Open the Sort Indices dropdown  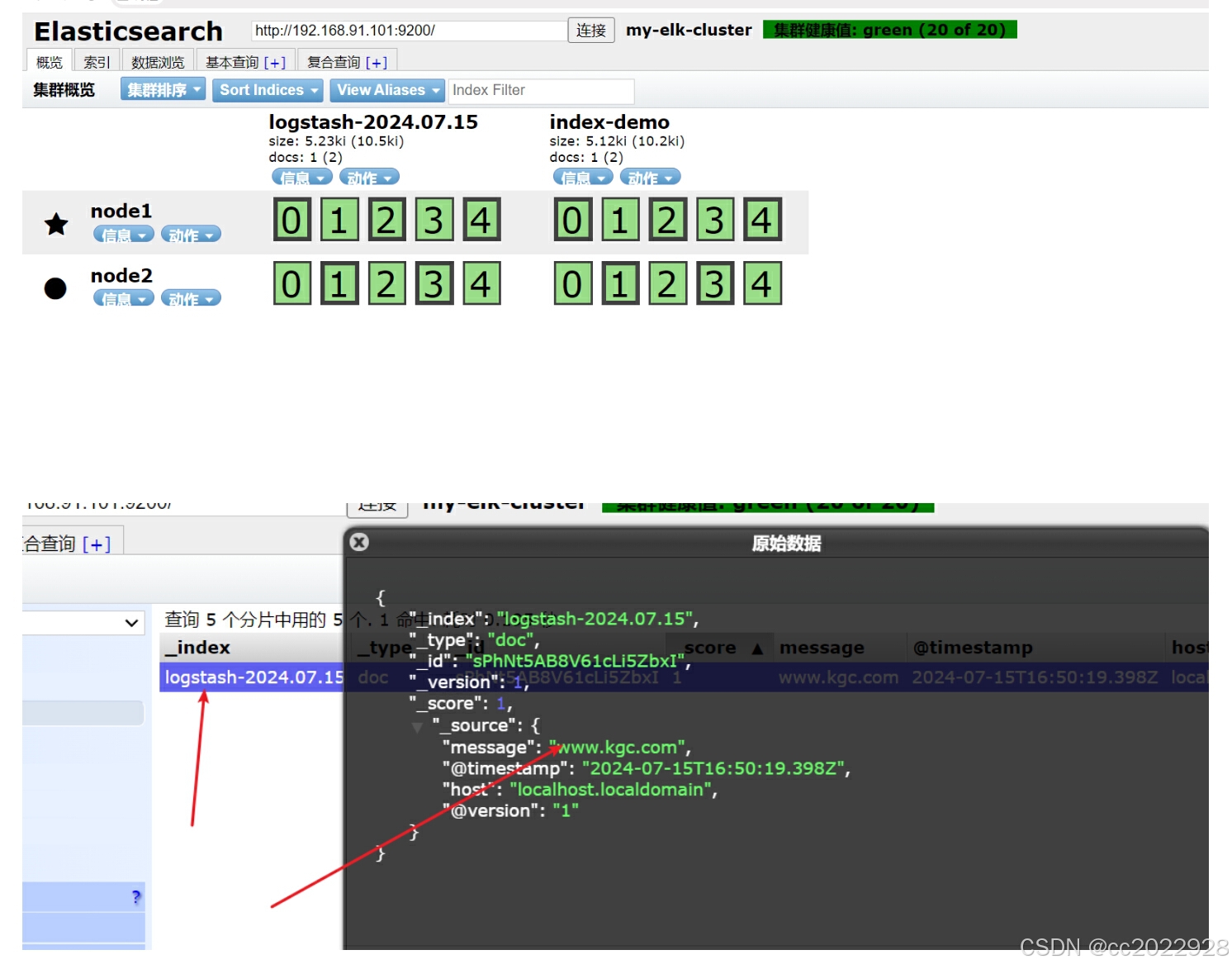point(268,90)
